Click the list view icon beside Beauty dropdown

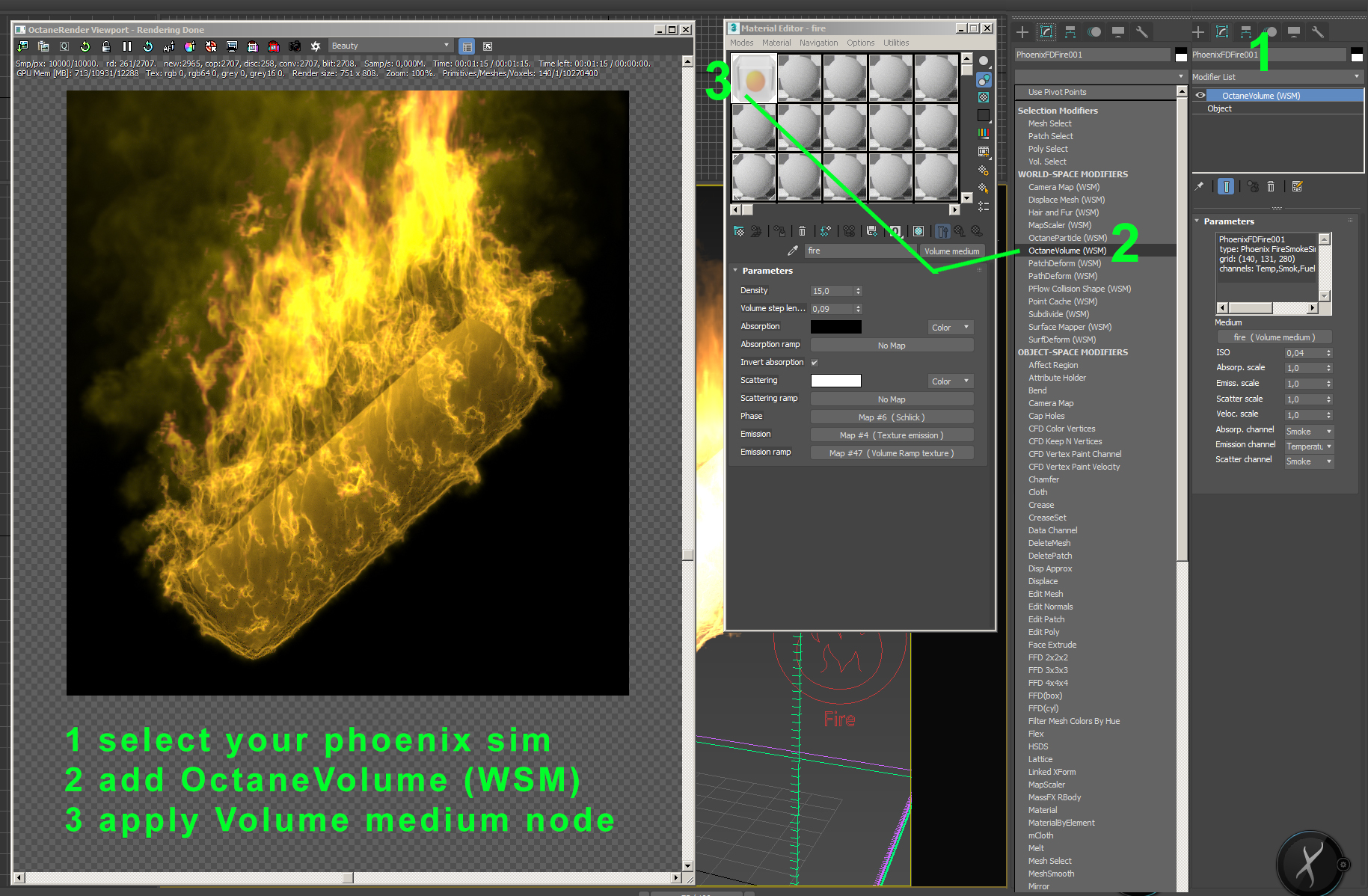coord(467,46)
